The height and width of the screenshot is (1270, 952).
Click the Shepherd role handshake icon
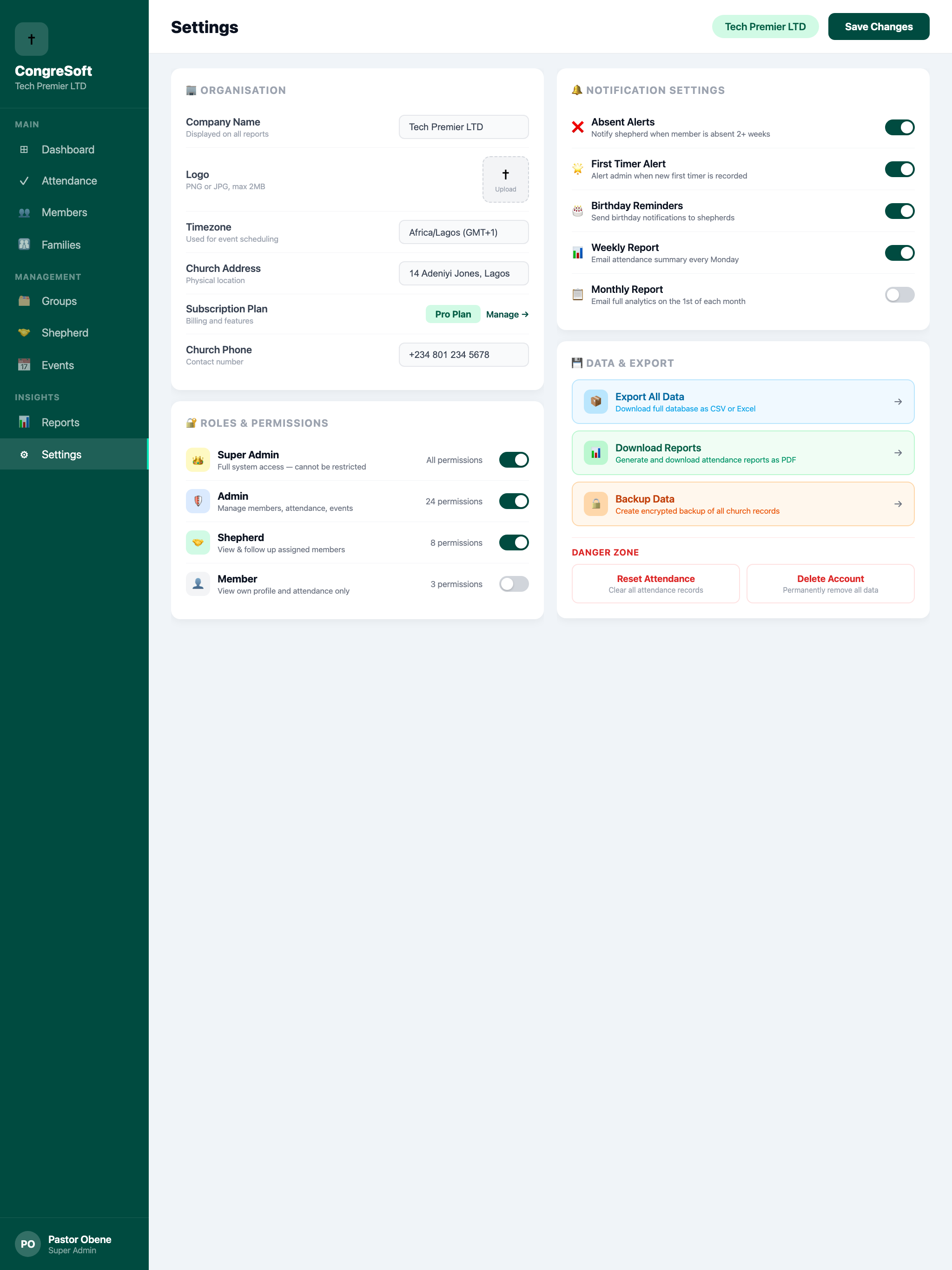[198, 542]
